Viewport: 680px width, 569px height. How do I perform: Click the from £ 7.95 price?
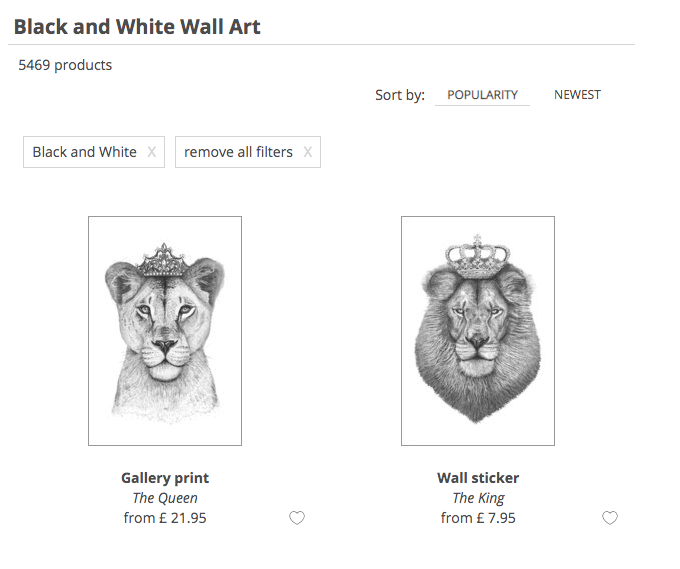coord(478,518)
